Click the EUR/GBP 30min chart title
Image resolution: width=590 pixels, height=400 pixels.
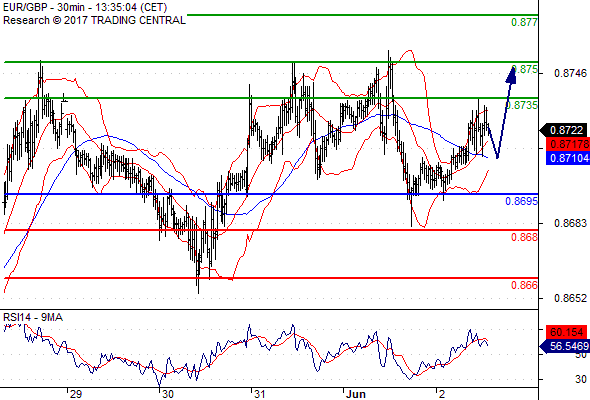click(x=85, y=7)
